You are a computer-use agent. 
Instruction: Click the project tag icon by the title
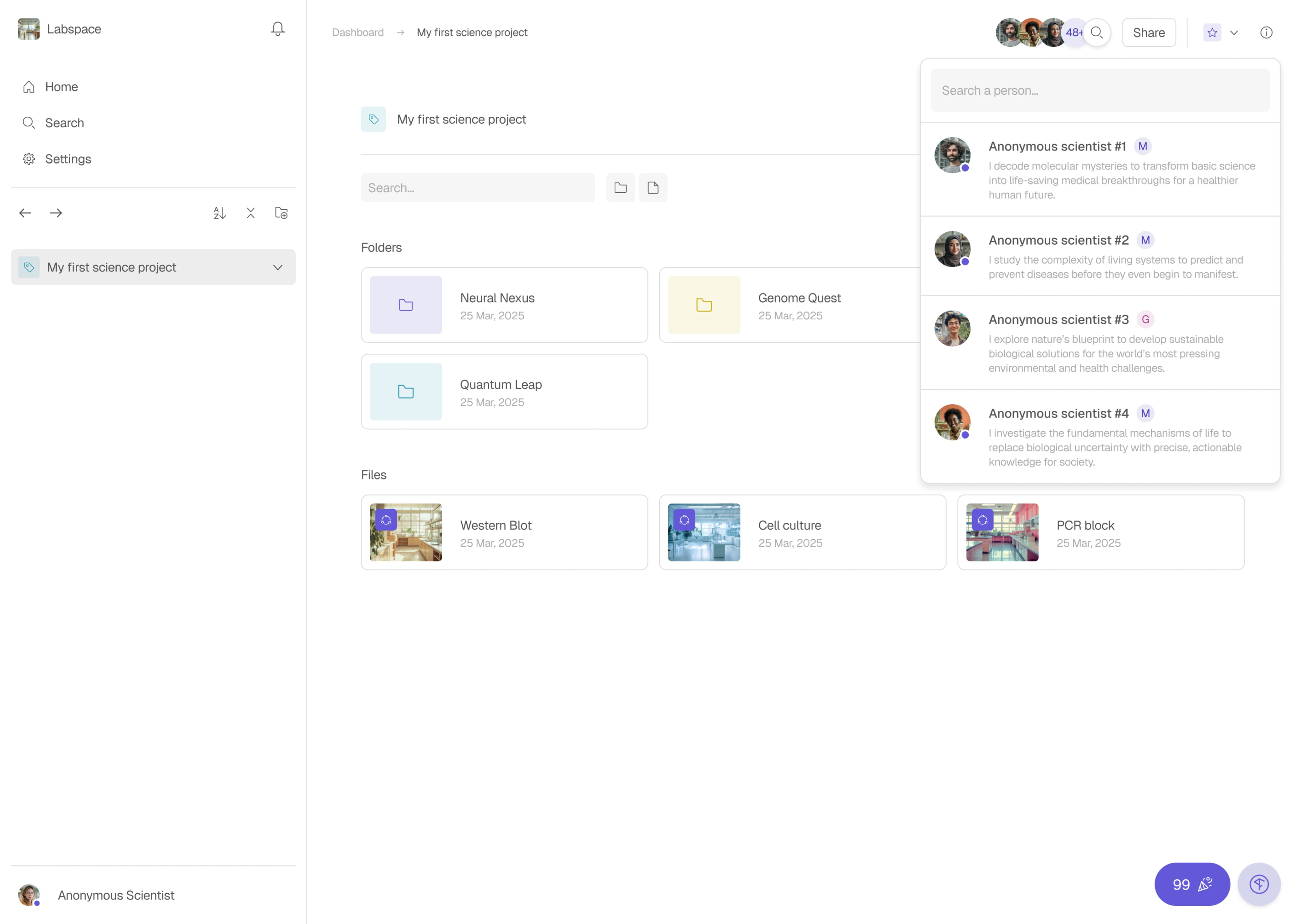point(373,119)
